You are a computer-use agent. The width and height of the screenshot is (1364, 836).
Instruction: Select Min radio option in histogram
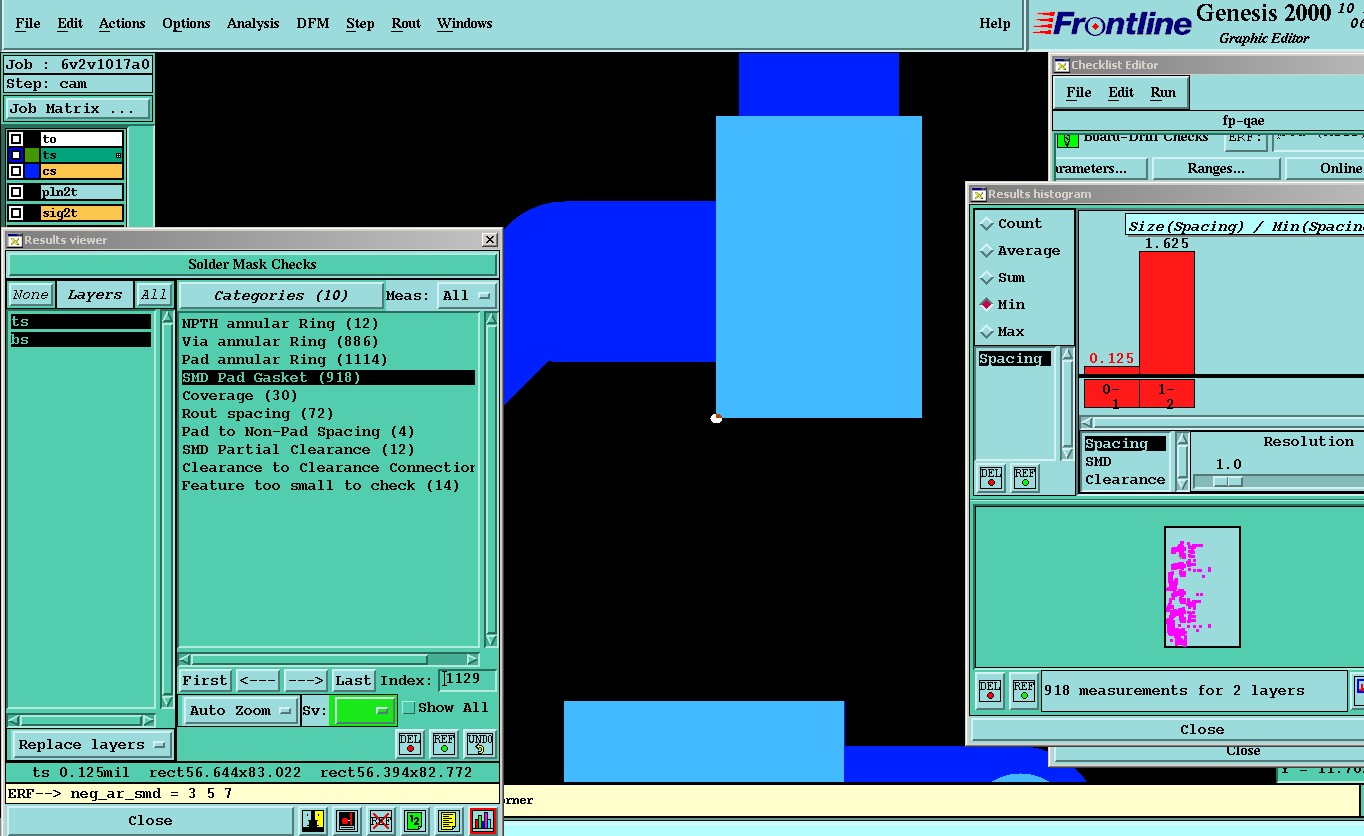987,304
